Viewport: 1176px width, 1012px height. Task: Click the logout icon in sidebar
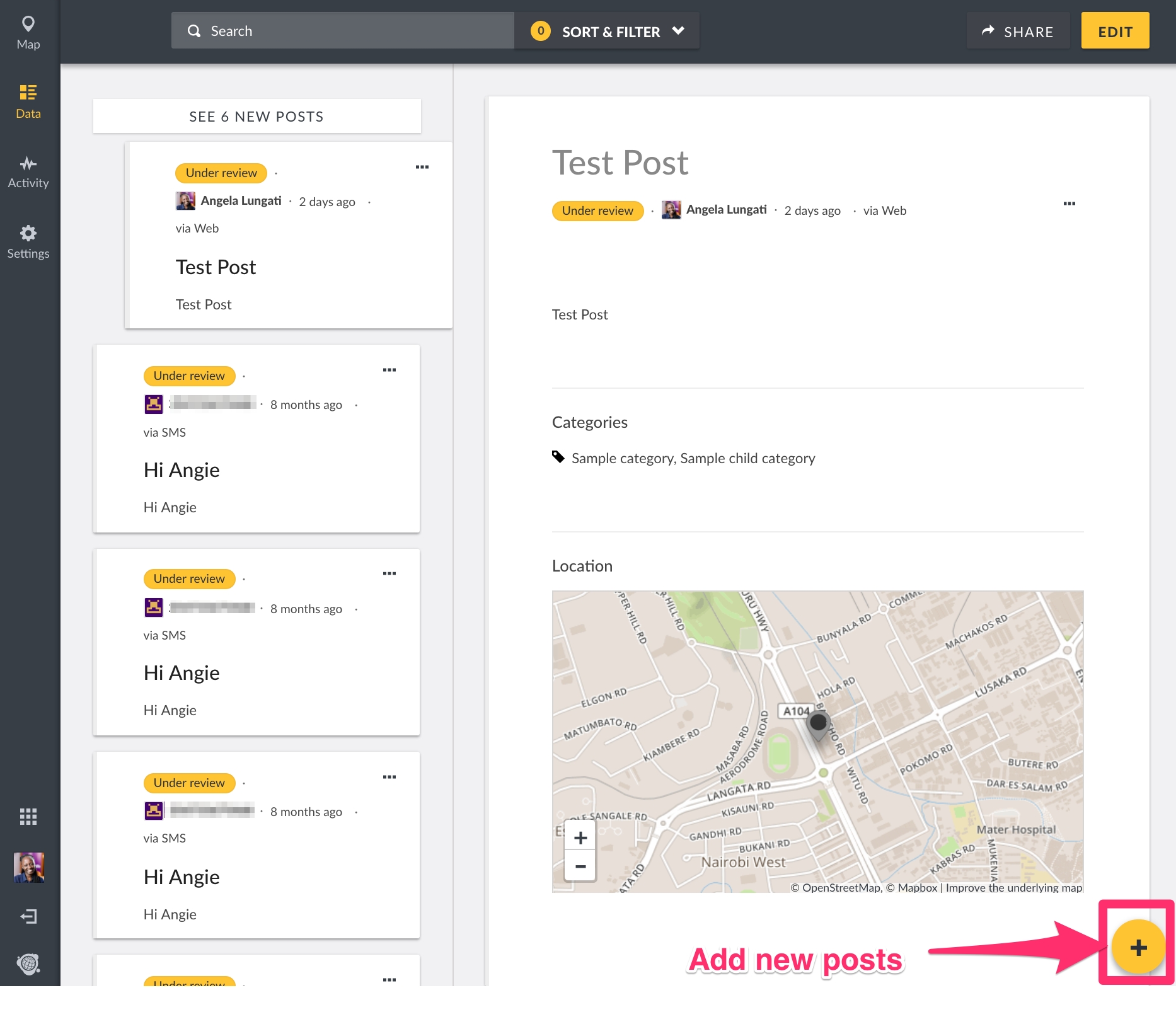point(28,916)
